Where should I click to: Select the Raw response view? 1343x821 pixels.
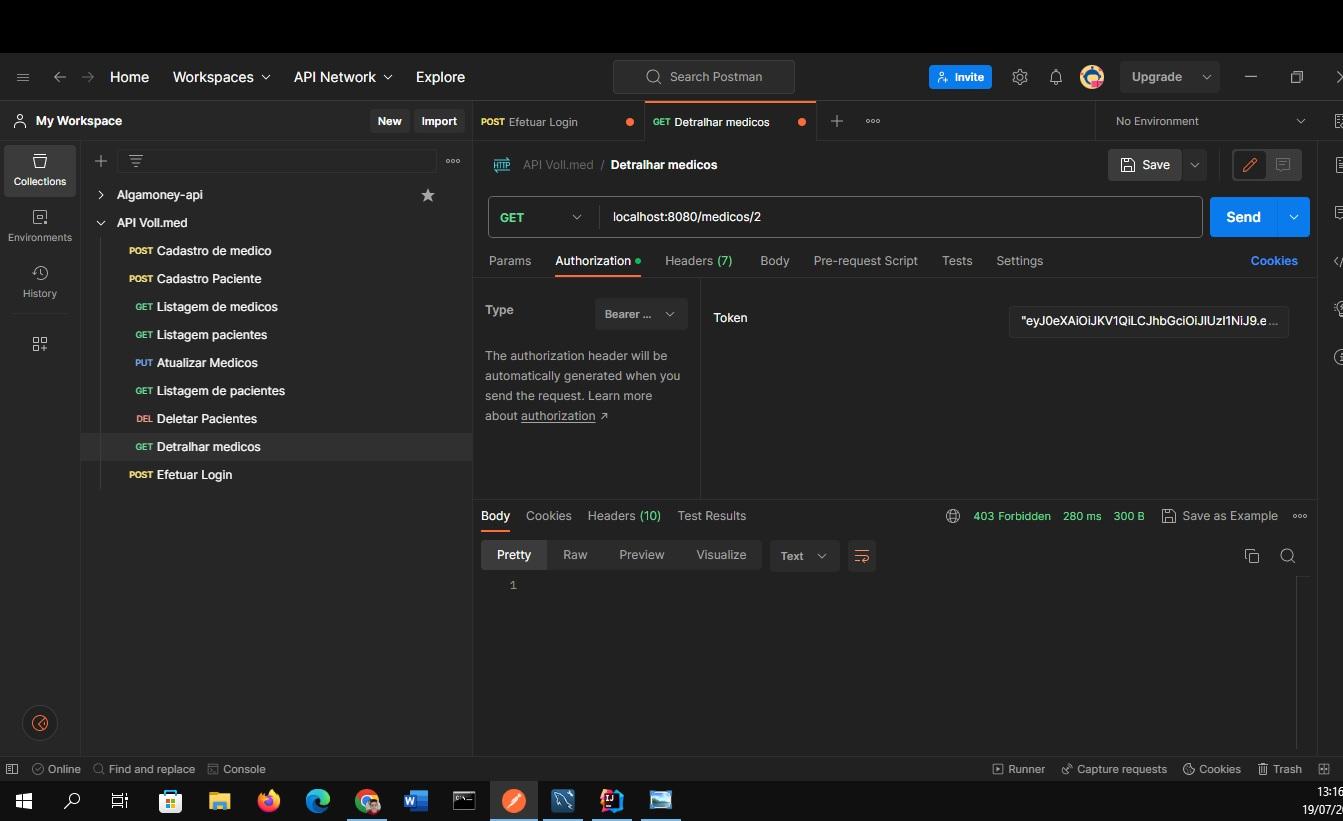[x=575, y=555]
